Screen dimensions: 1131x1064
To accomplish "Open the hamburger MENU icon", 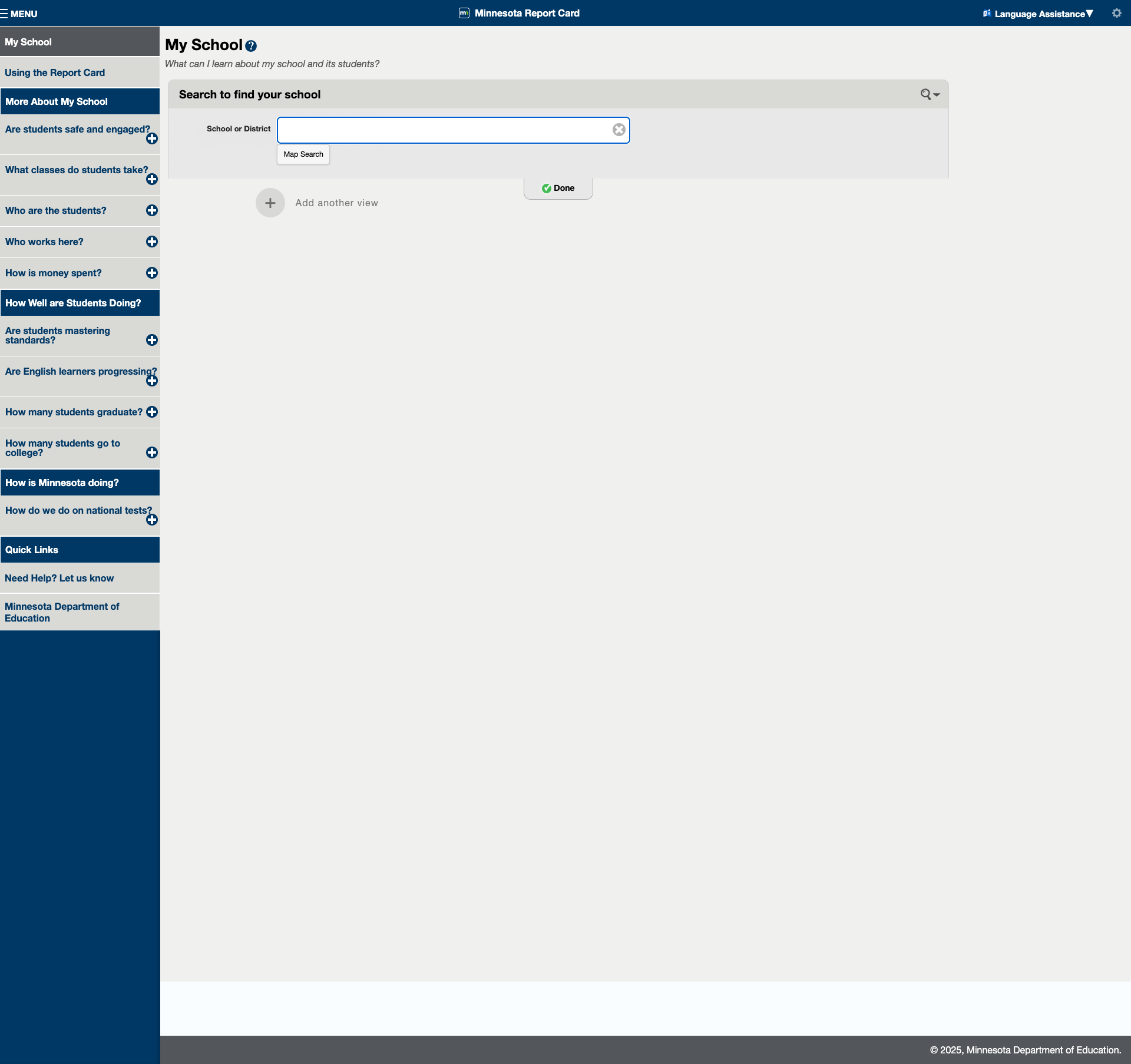I will (4, 14).
